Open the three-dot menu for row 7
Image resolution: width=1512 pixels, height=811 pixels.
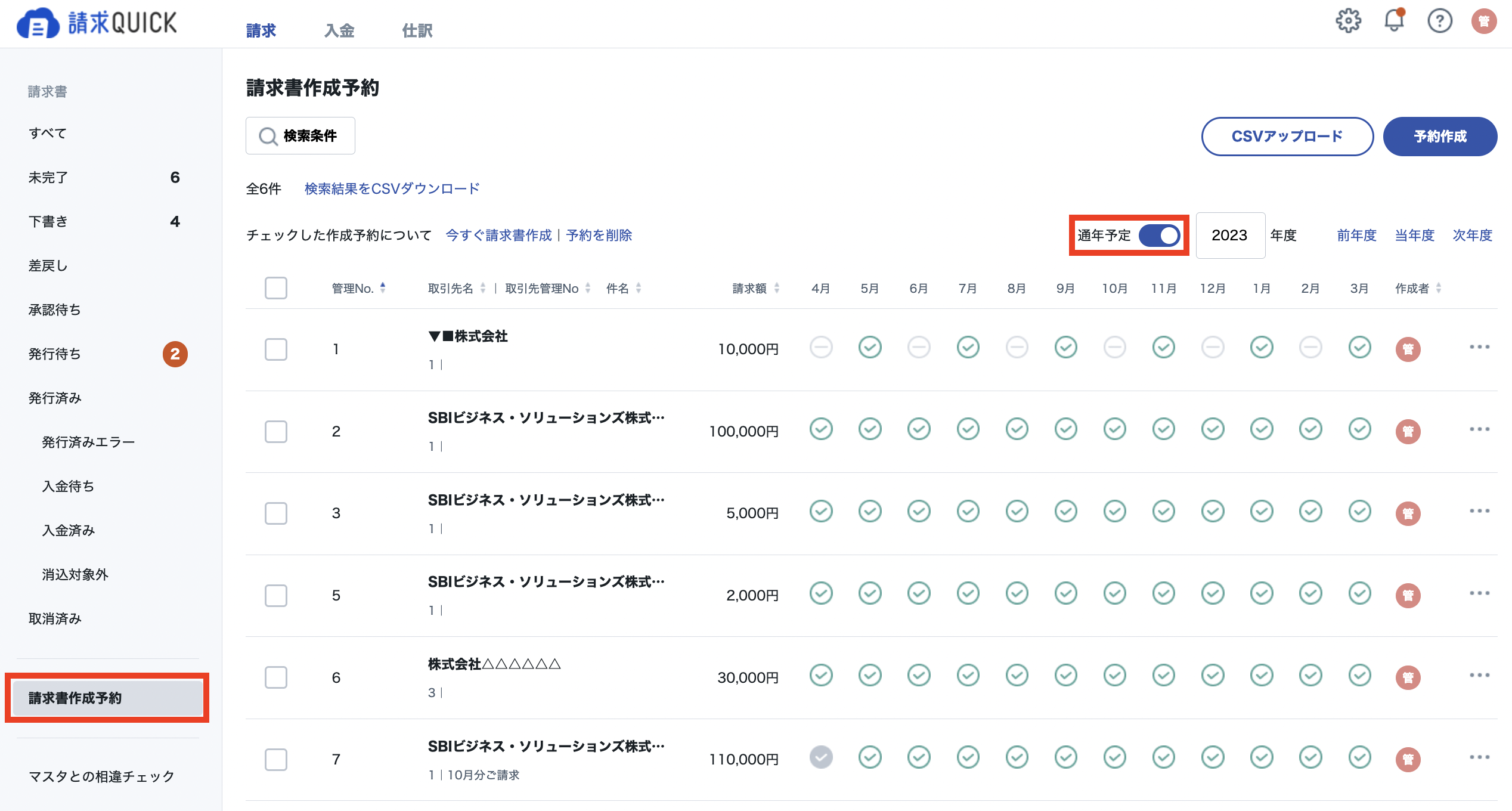point(1479,757)
